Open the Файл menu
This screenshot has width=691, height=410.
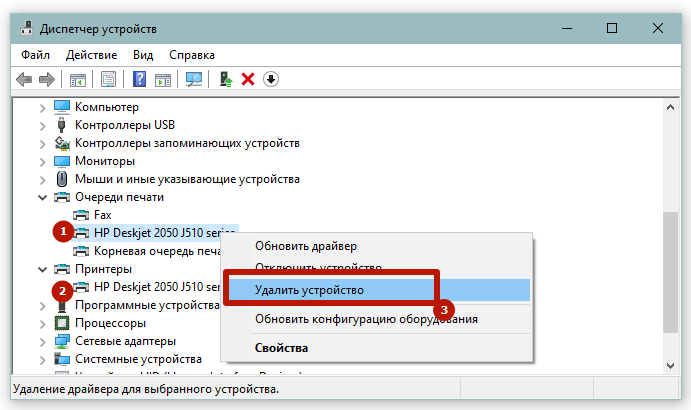(x=35, y=55)
